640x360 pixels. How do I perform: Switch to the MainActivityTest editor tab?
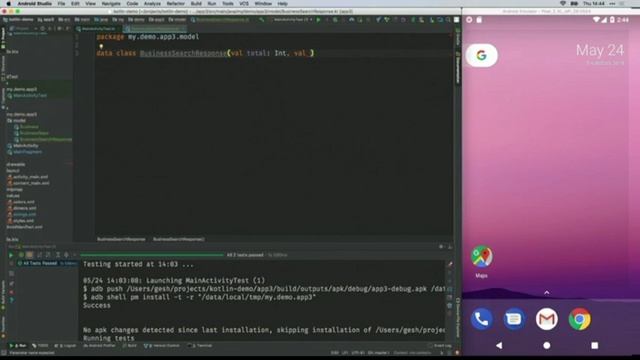[98, 29]
